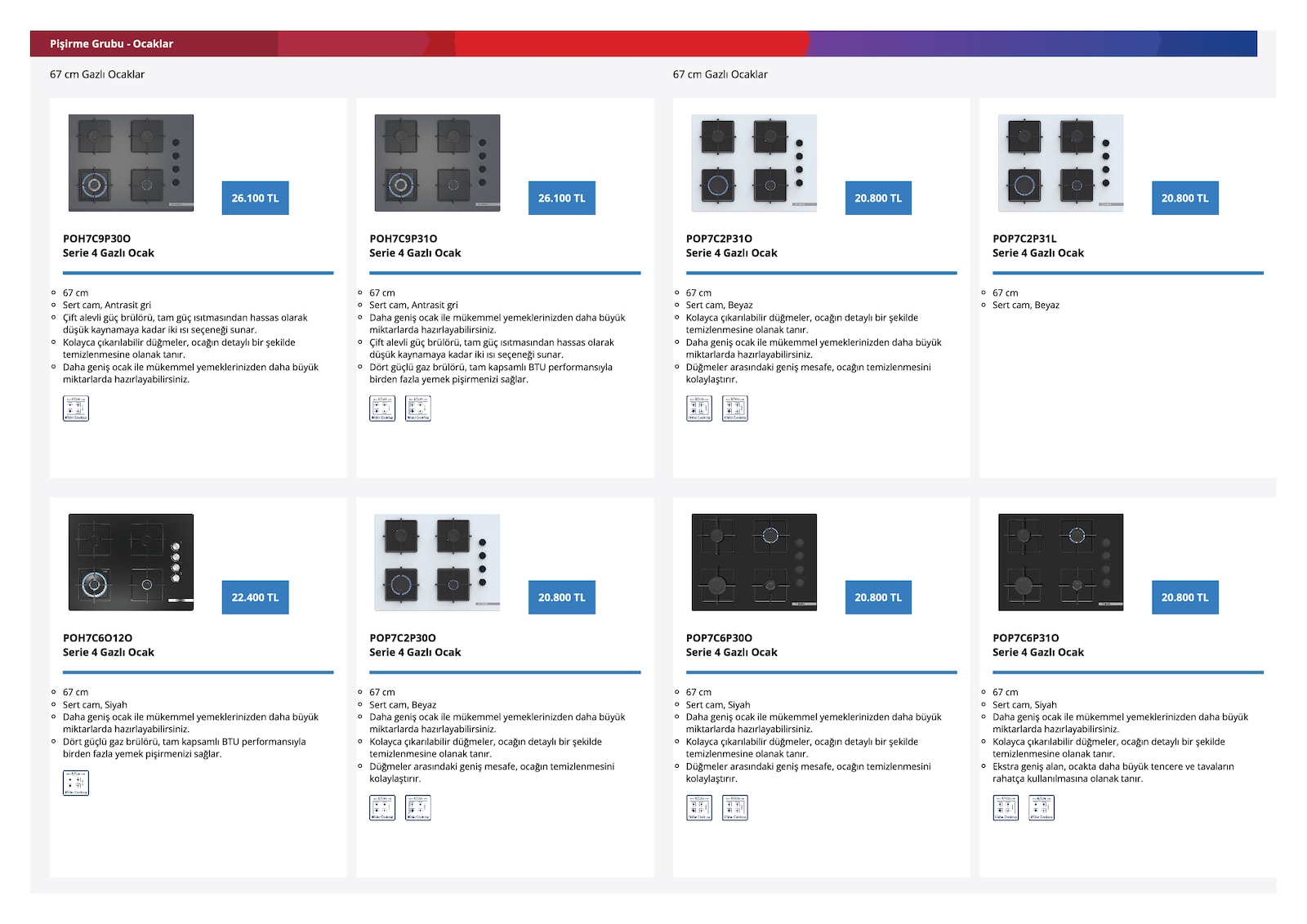Click the dimension icon under POH7C9P30O
This screenshot has width=1307, height=924.
pos(76,408)
